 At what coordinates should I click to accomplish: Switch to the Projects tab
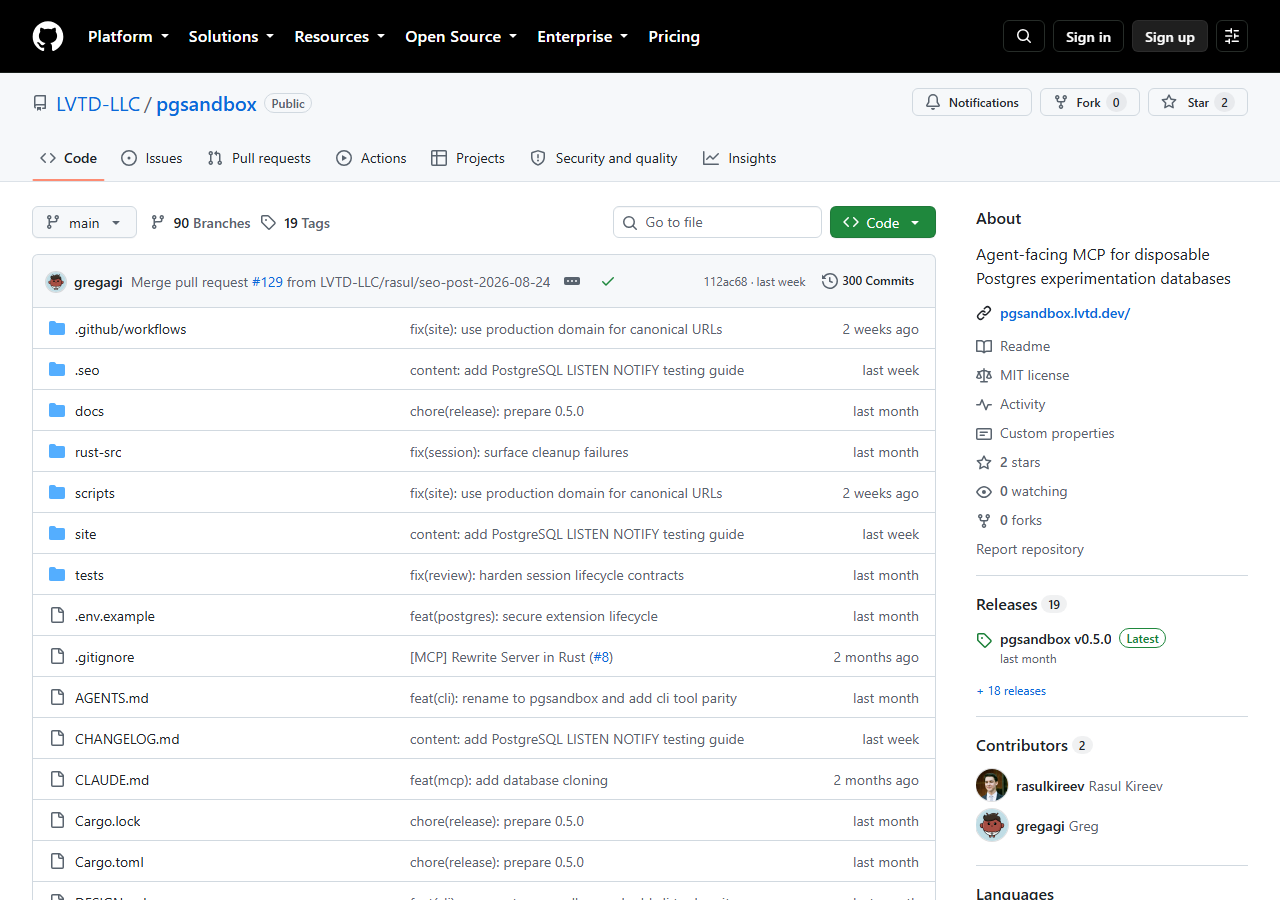(x=468, y=158)
